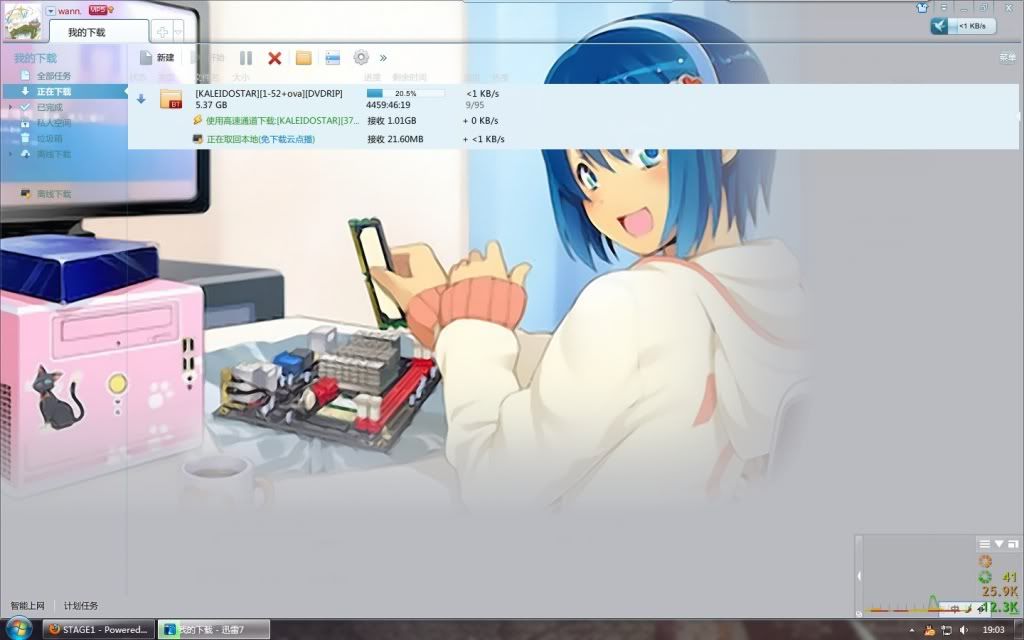The height and width of the screenshot is (640, 1024).
Task: Expand the 已完成 tree arrow
Action: (10, 107)
